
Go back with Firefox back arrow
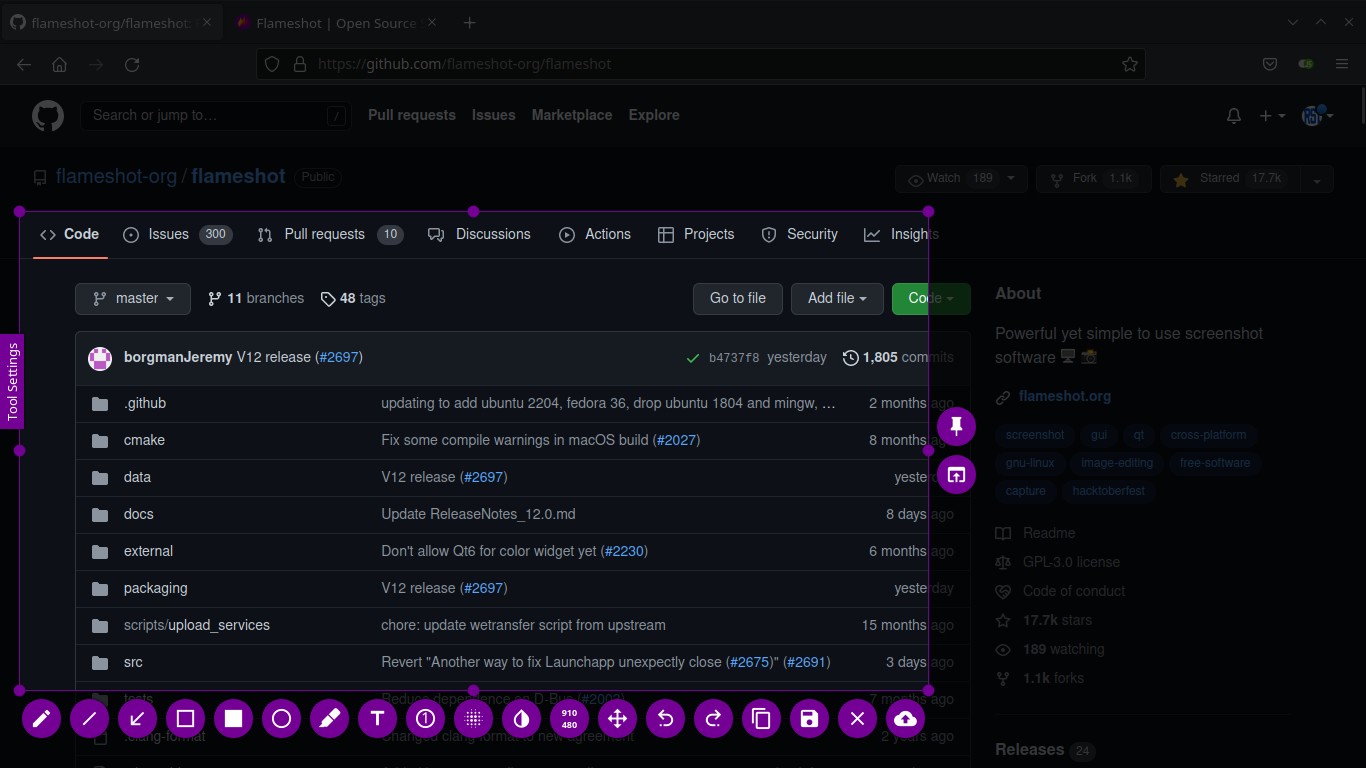(24, 64)
